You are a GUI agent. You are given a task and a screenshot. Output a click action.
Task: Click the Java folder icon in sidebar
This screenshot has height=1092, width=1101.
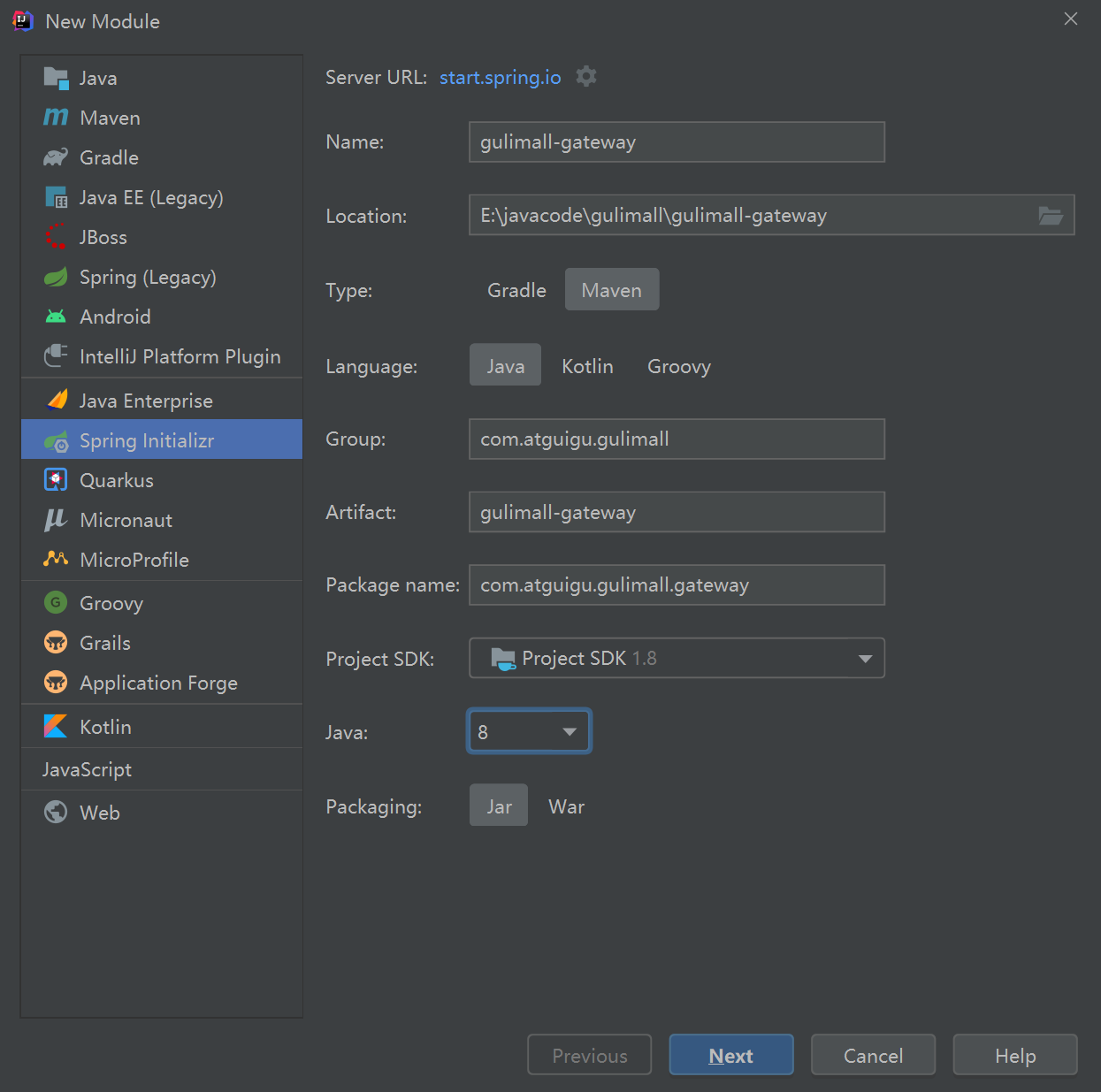pos(56,78)
